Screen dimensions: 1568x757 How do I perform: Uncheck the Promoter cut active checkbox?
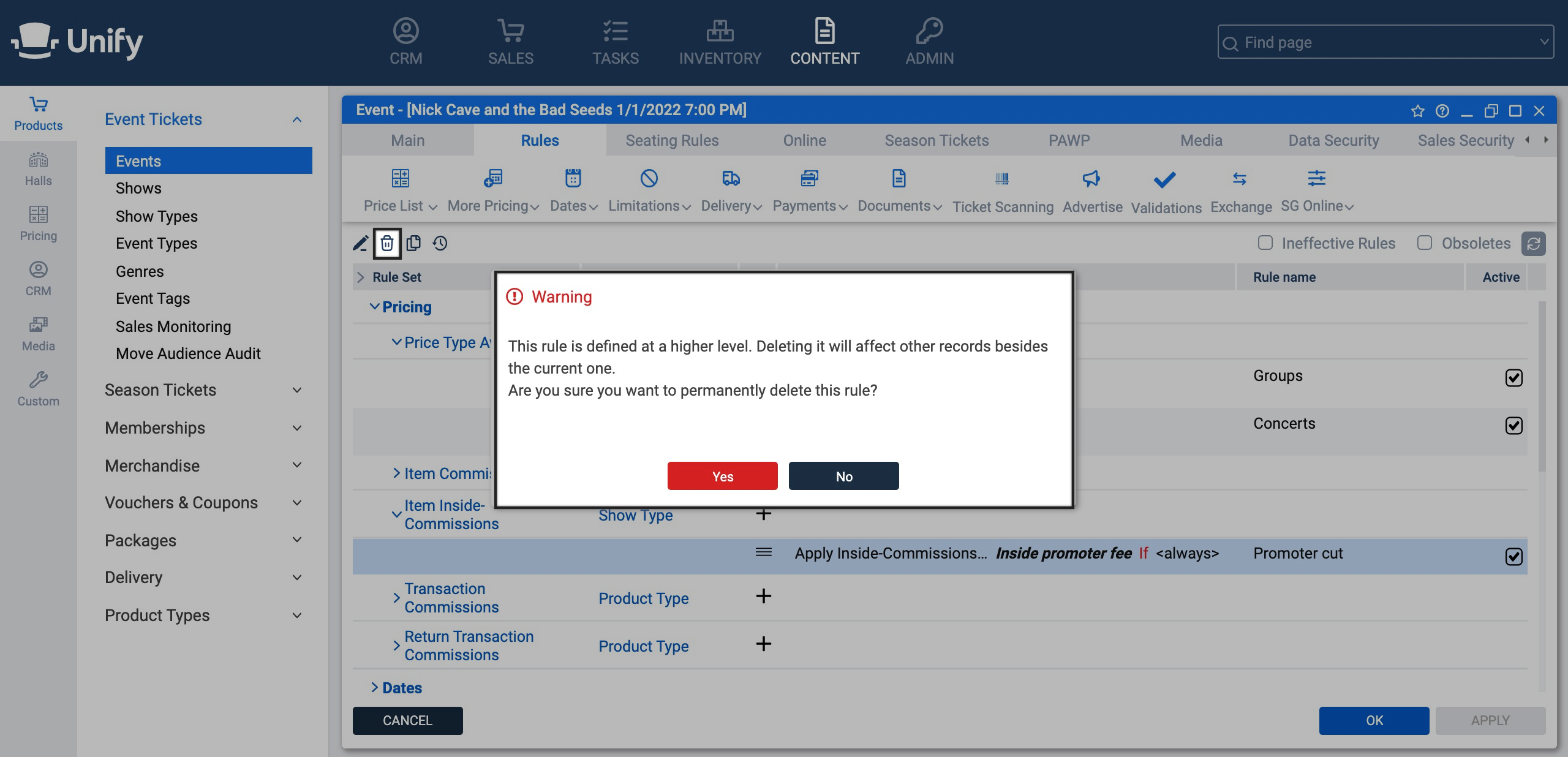click(1513, 556)
